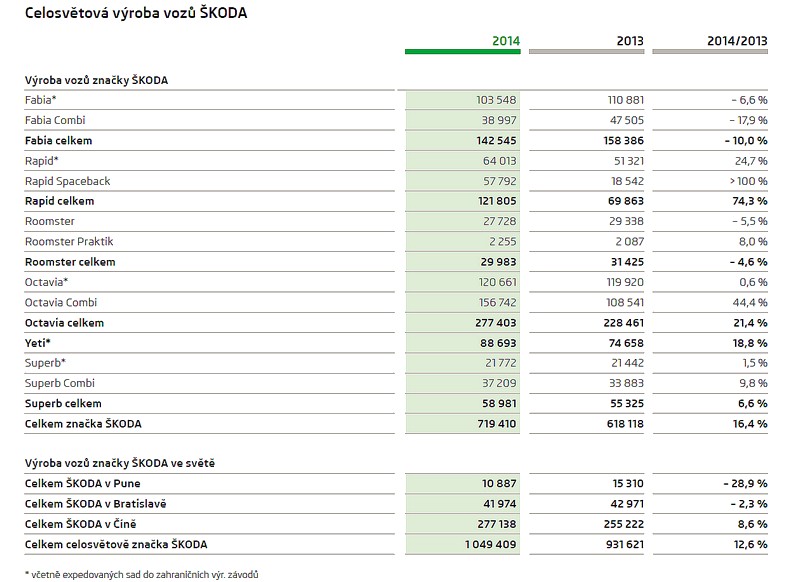Select the Superb Combi 2014 value 37 209
Screen dimensions: 800x582
coord(499,383)
